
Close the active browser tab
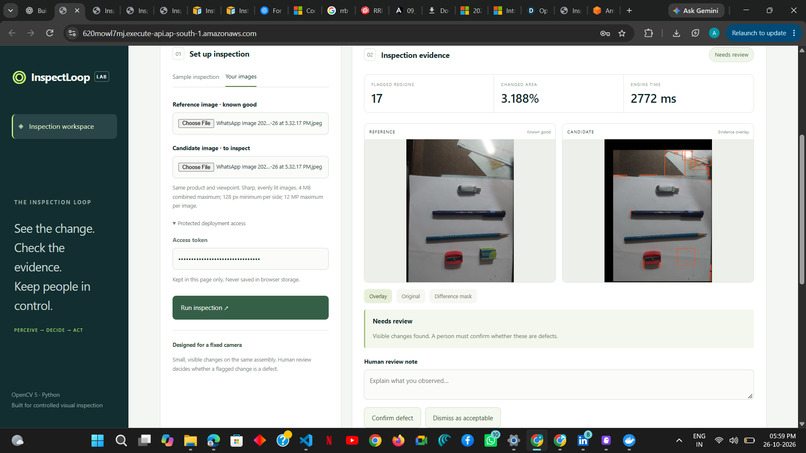77,10
